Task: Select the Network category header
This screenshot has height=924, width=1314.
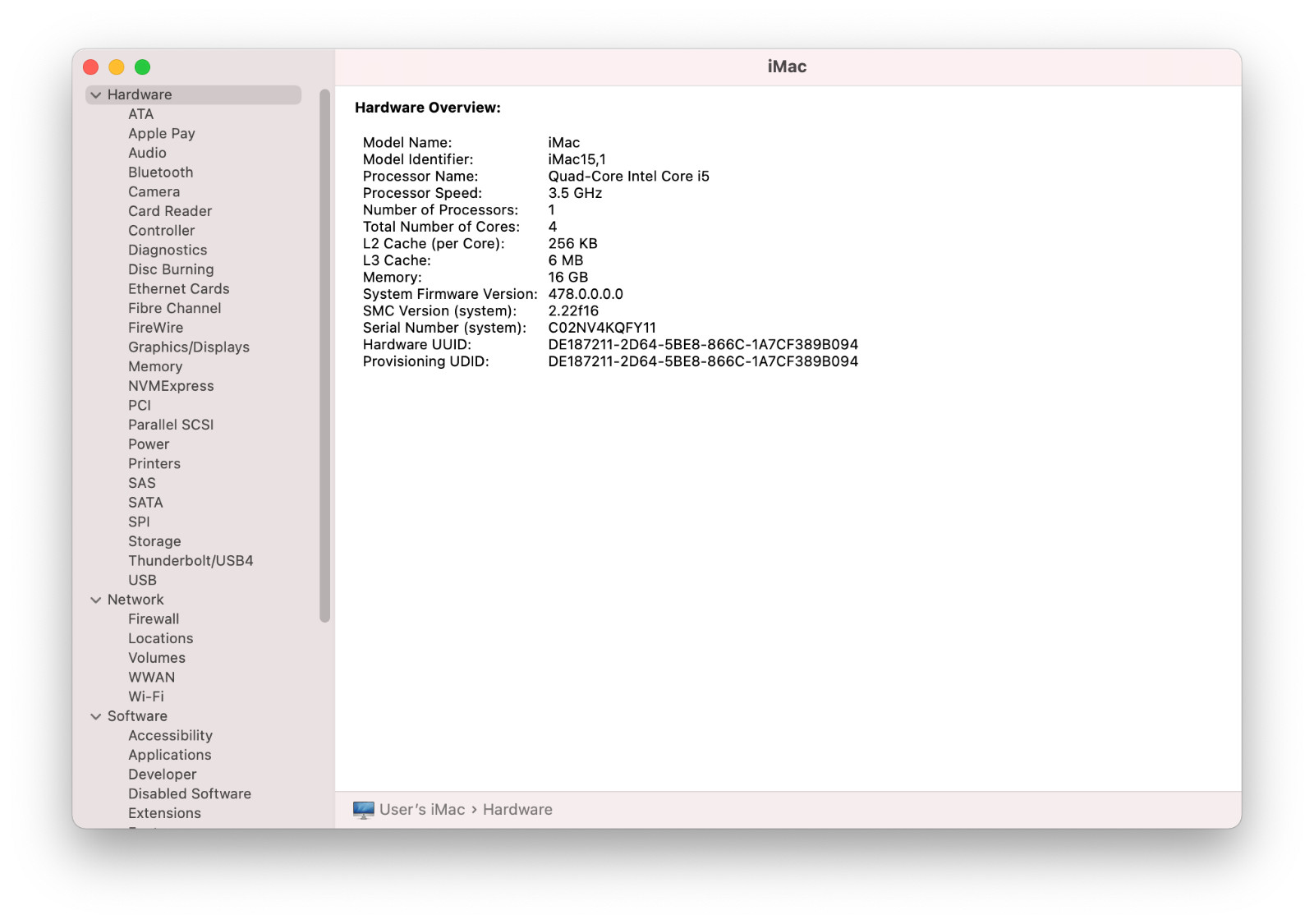Action: click(x=136, y=600)
